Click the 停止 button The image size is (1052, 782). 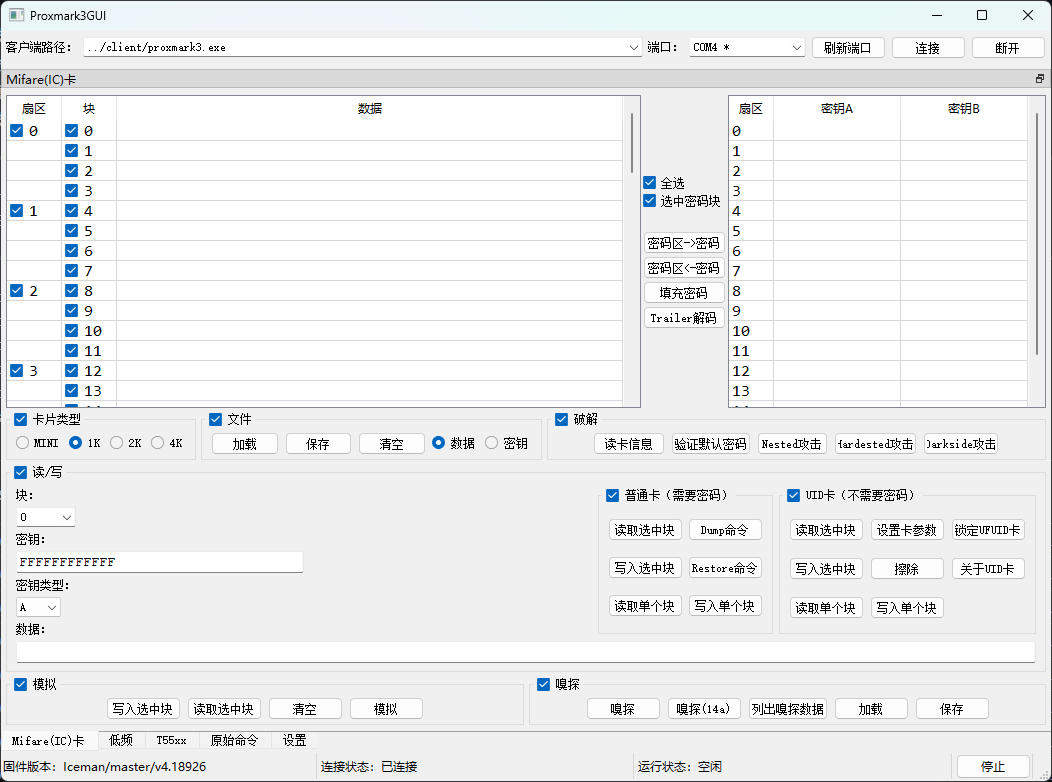(993, 766)
